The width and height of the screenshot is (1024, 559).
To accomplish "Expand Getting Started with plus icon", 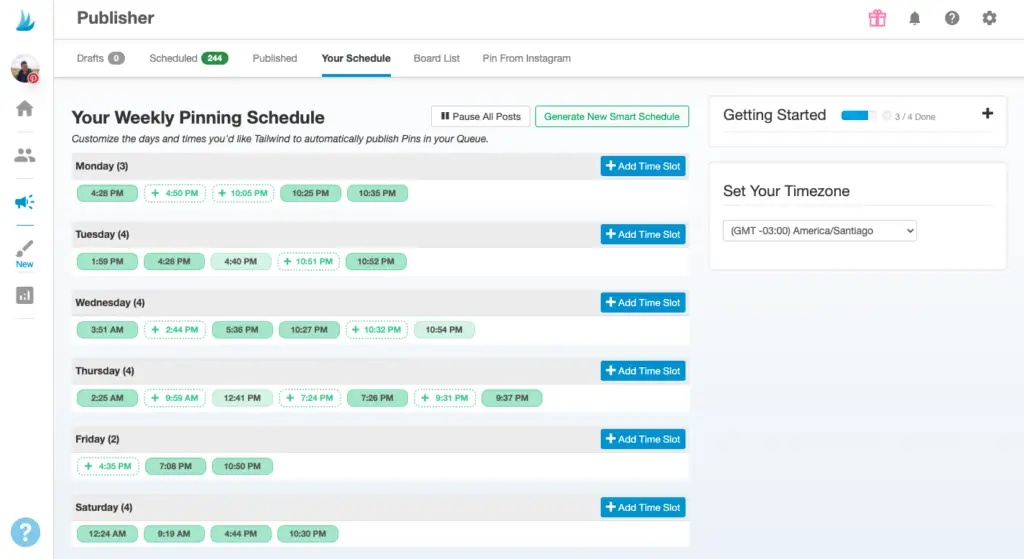I will tap(987, 114).
